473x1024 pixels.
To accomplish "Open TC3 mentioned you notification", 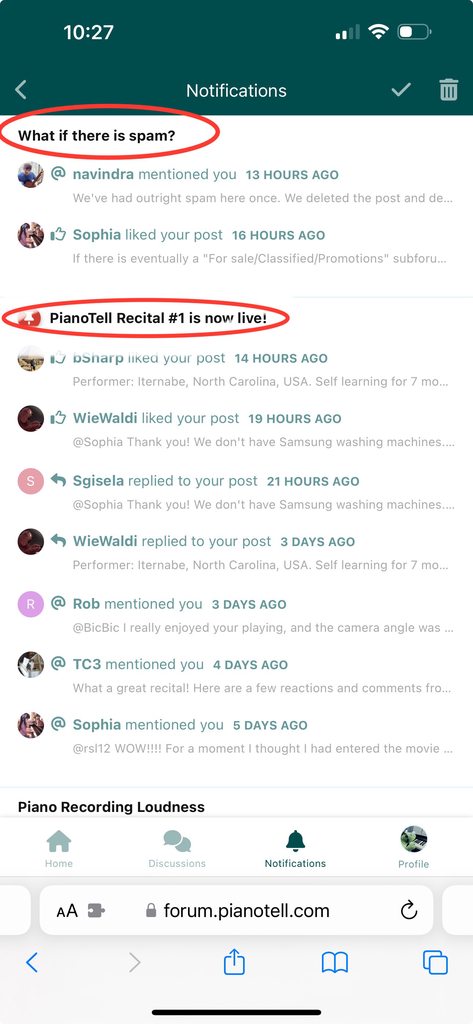I will click(x=235, y=675).
